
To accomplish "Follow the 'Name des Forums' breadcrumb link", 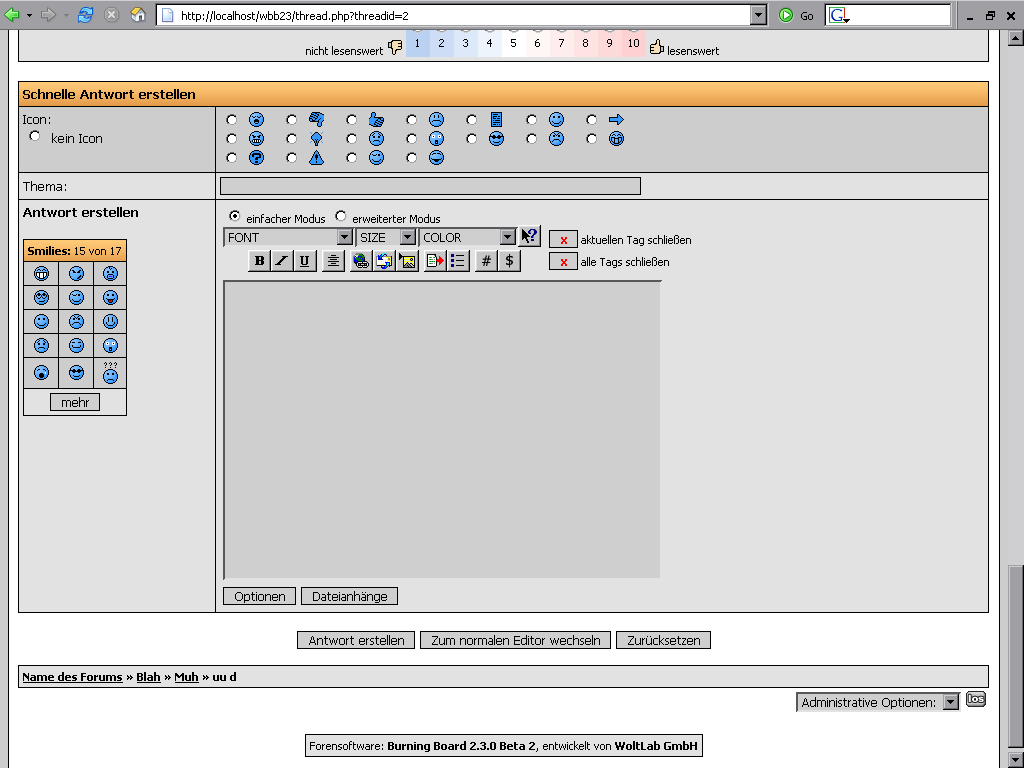I will [72, 677].
